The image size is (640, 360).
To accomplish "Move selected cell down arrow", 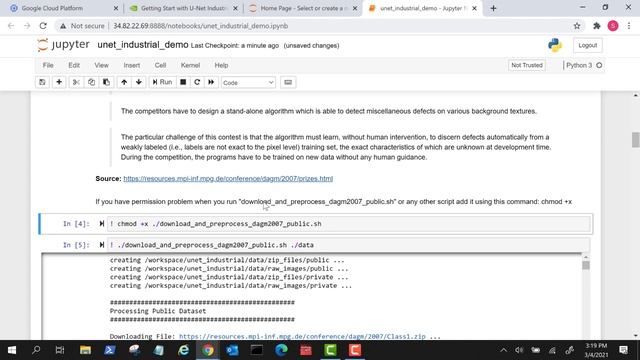I will pyautogui.click(x=139, y=82).
